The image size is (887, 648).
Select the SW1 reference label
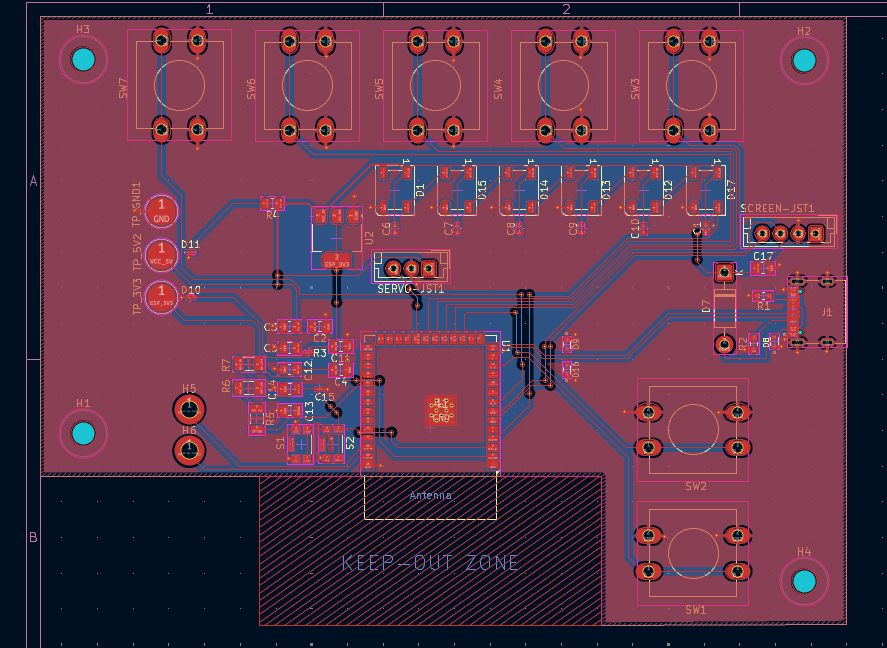pyautogui.click(x=696, y=610)
